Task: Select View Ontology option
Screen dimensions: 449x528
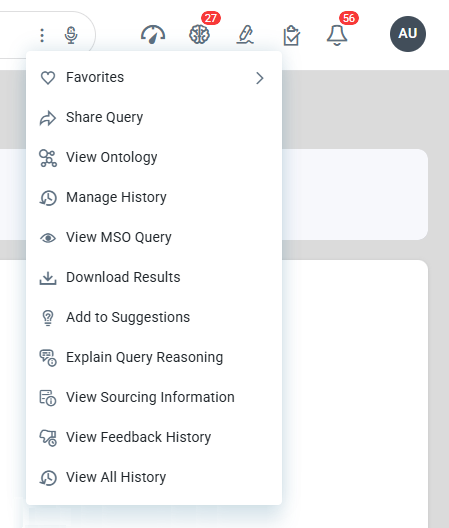Action: pyautogui.click(x=154, y=158)
